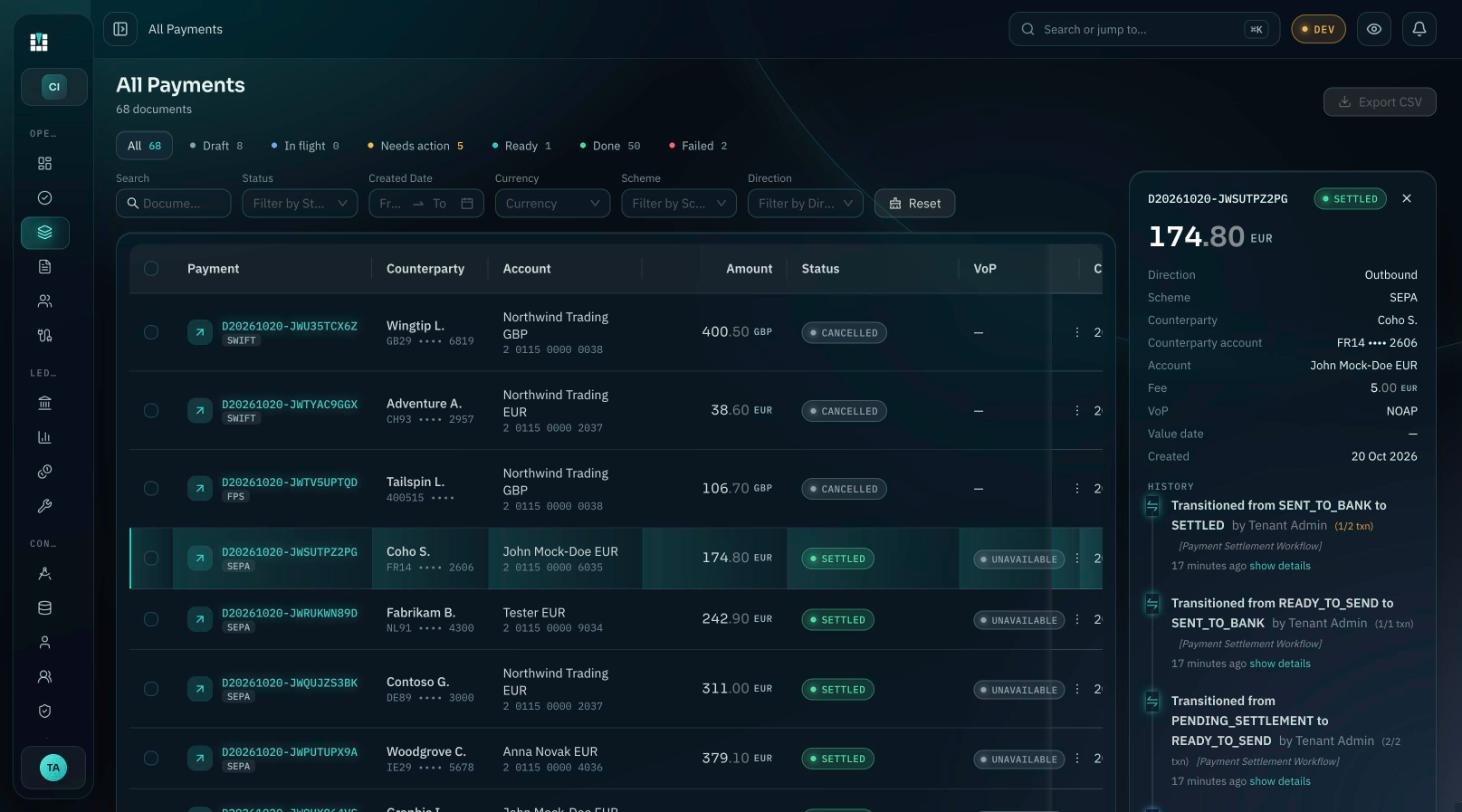1462x812 pixels.
Task: Click outbound arrow icon on Fabrikam B. row
Action: [x=200, y=619]
